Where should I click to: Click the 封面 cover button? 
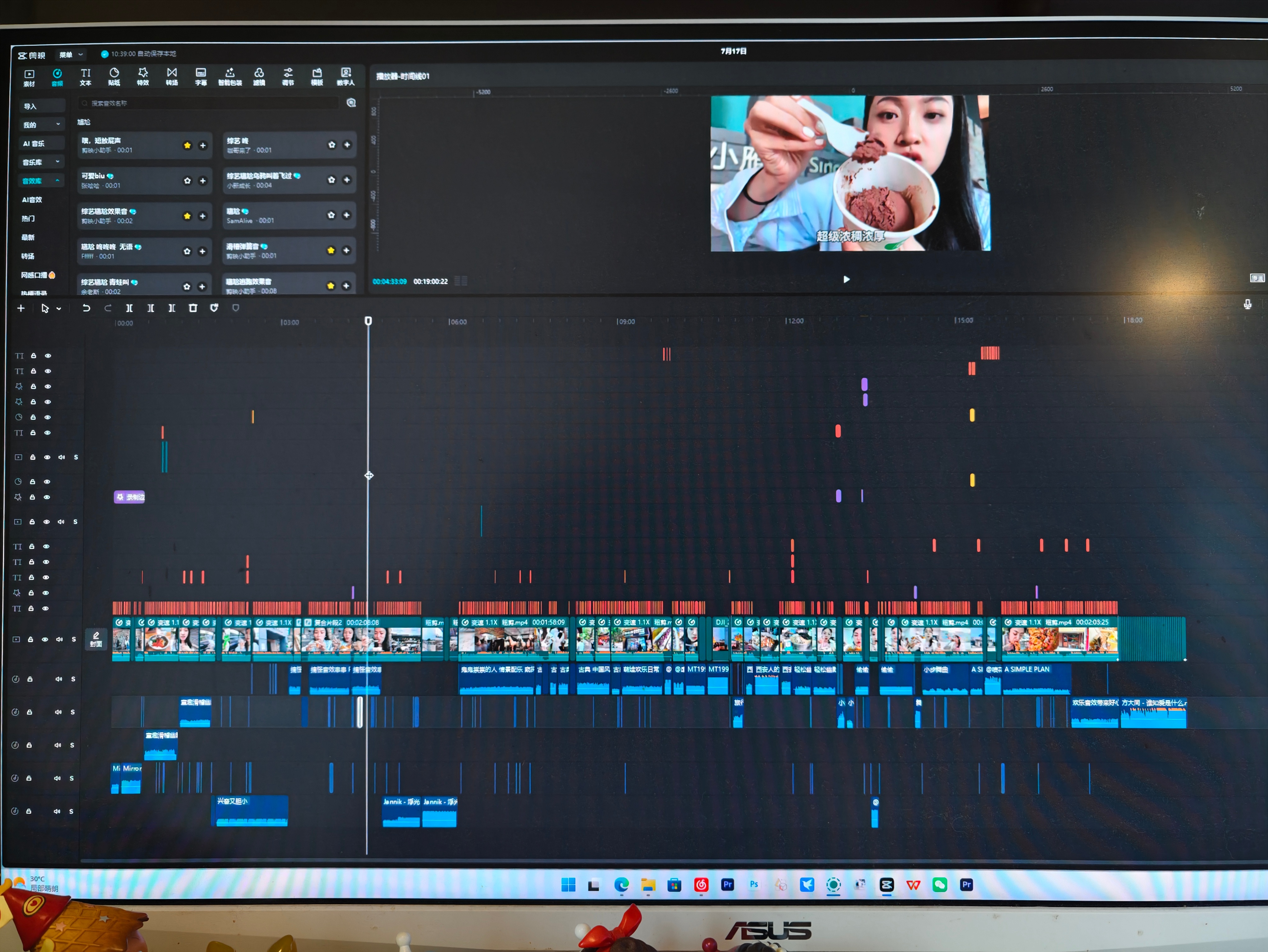pyautogui.click(x=96, y=639)
